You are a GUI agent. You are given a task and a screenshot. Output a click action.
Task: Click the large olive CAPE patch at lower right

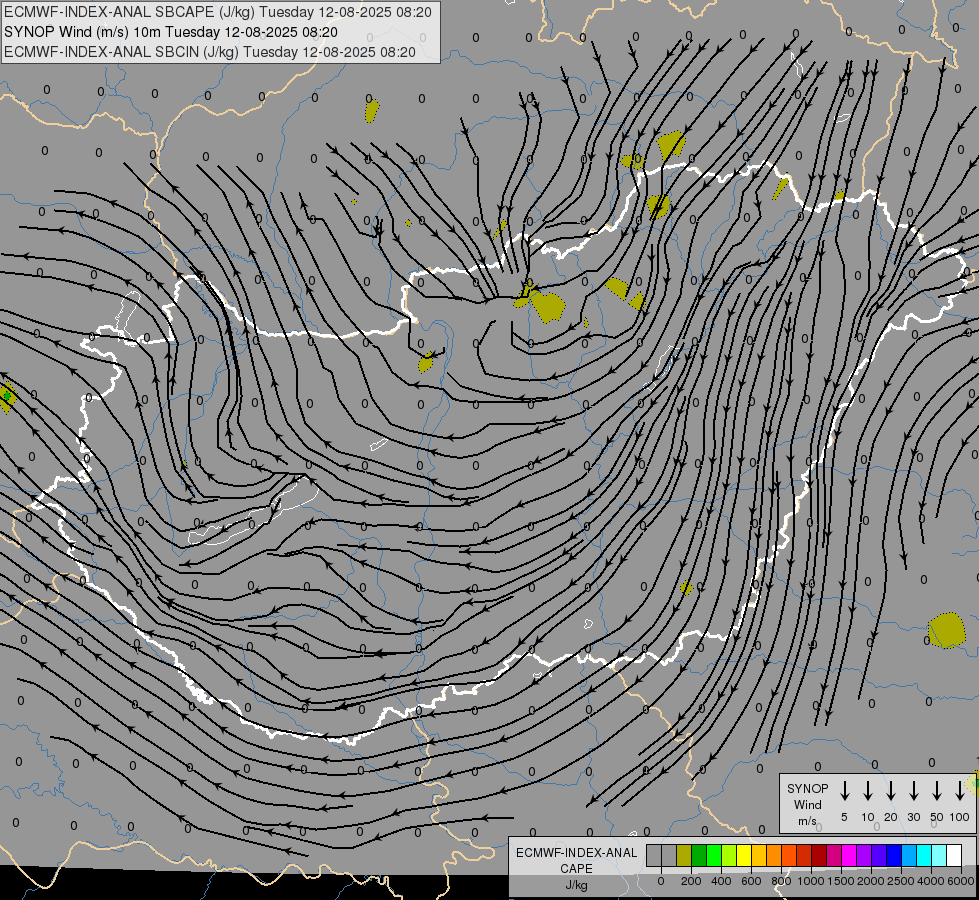pos(947,631)
